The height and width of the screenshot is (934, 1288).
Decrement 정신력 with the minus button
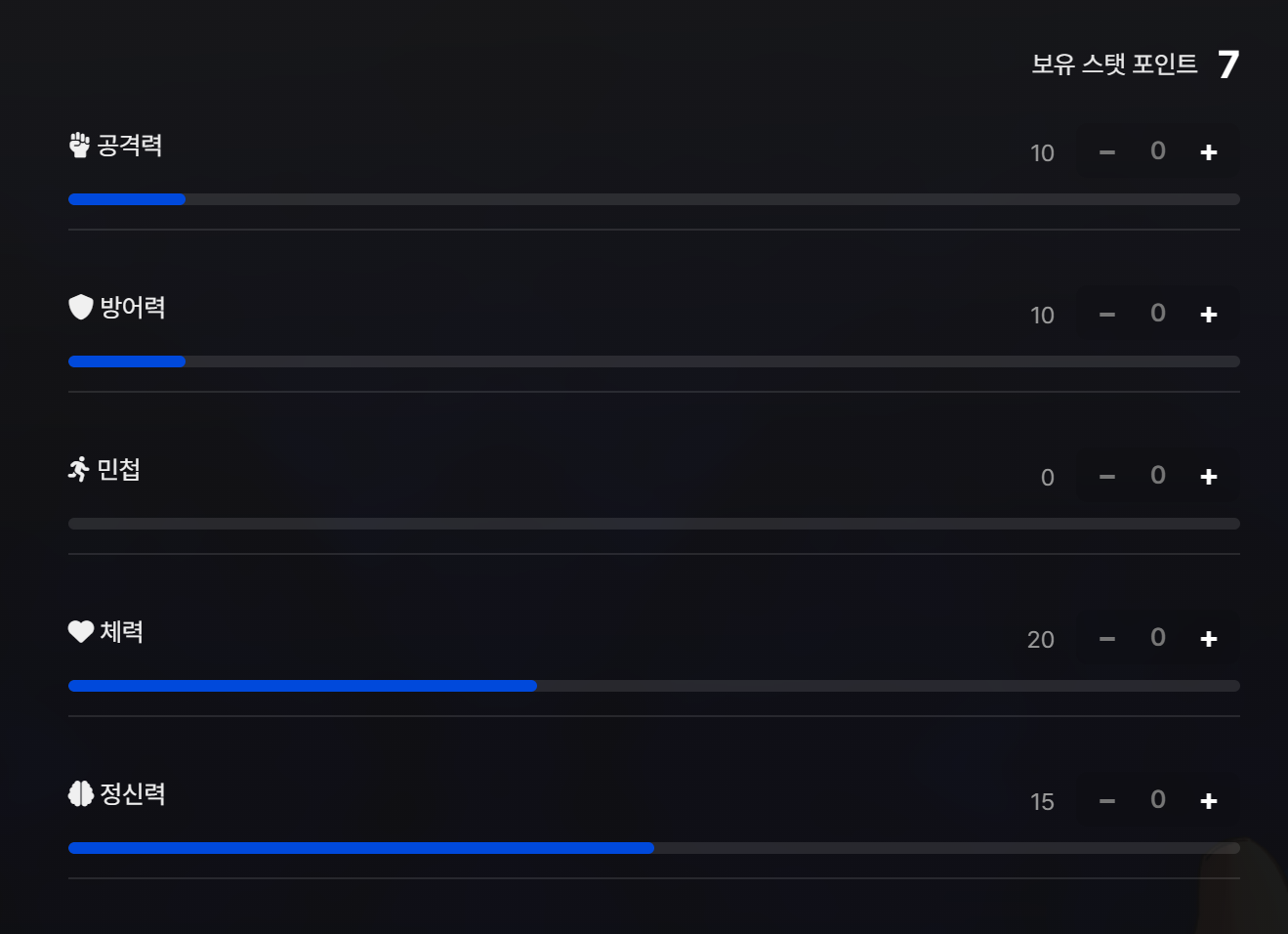[1106, 801]
